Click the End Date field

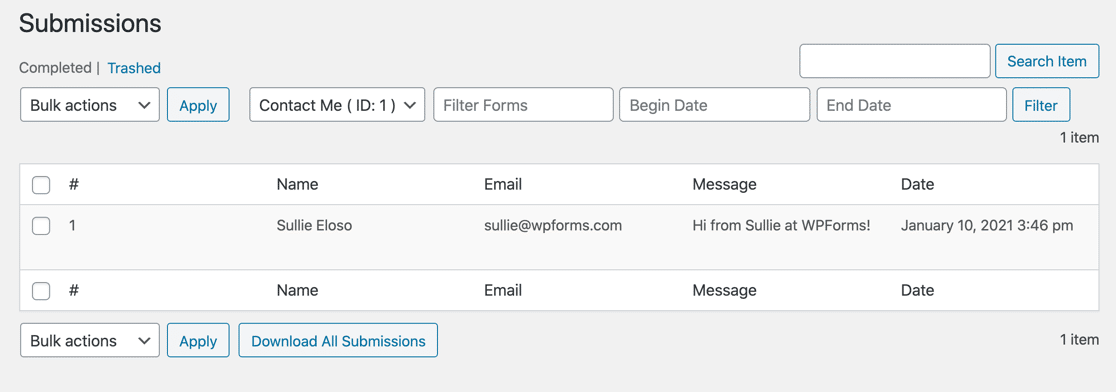tap(912, 105)
